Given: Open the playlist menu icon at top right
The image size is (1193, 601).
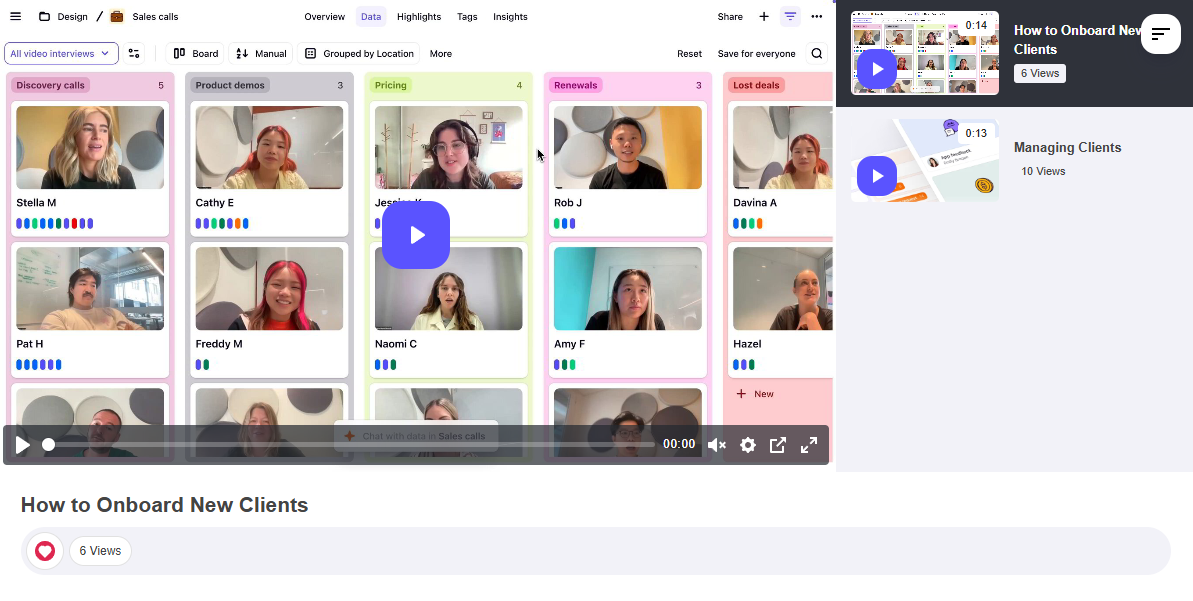Looking at the screenshot, I should pos(1160,33).
